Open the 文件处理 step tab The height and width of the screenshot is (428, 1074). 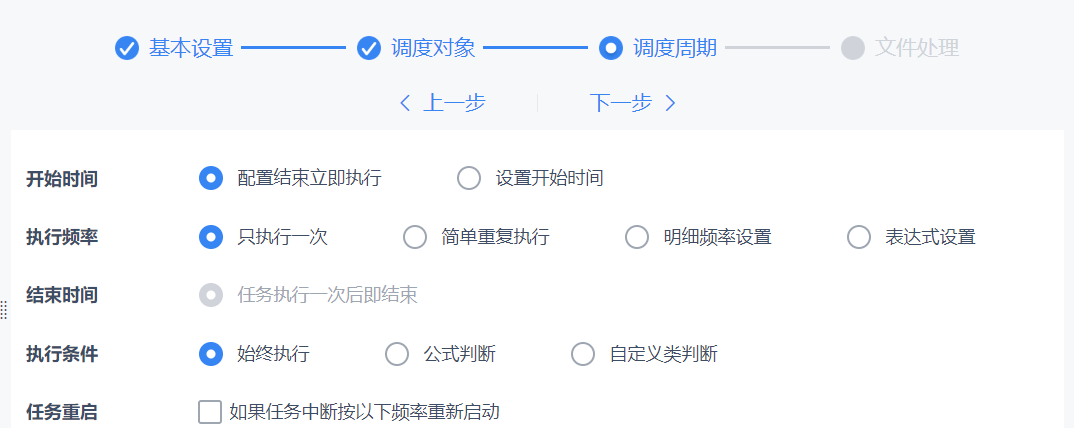[x=916, y=48]
